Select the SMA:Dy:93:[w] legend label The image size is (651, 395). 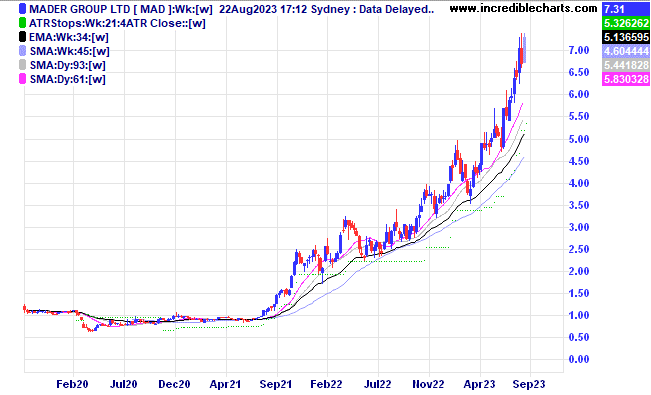pyautogui.click(x=68, y=65)
